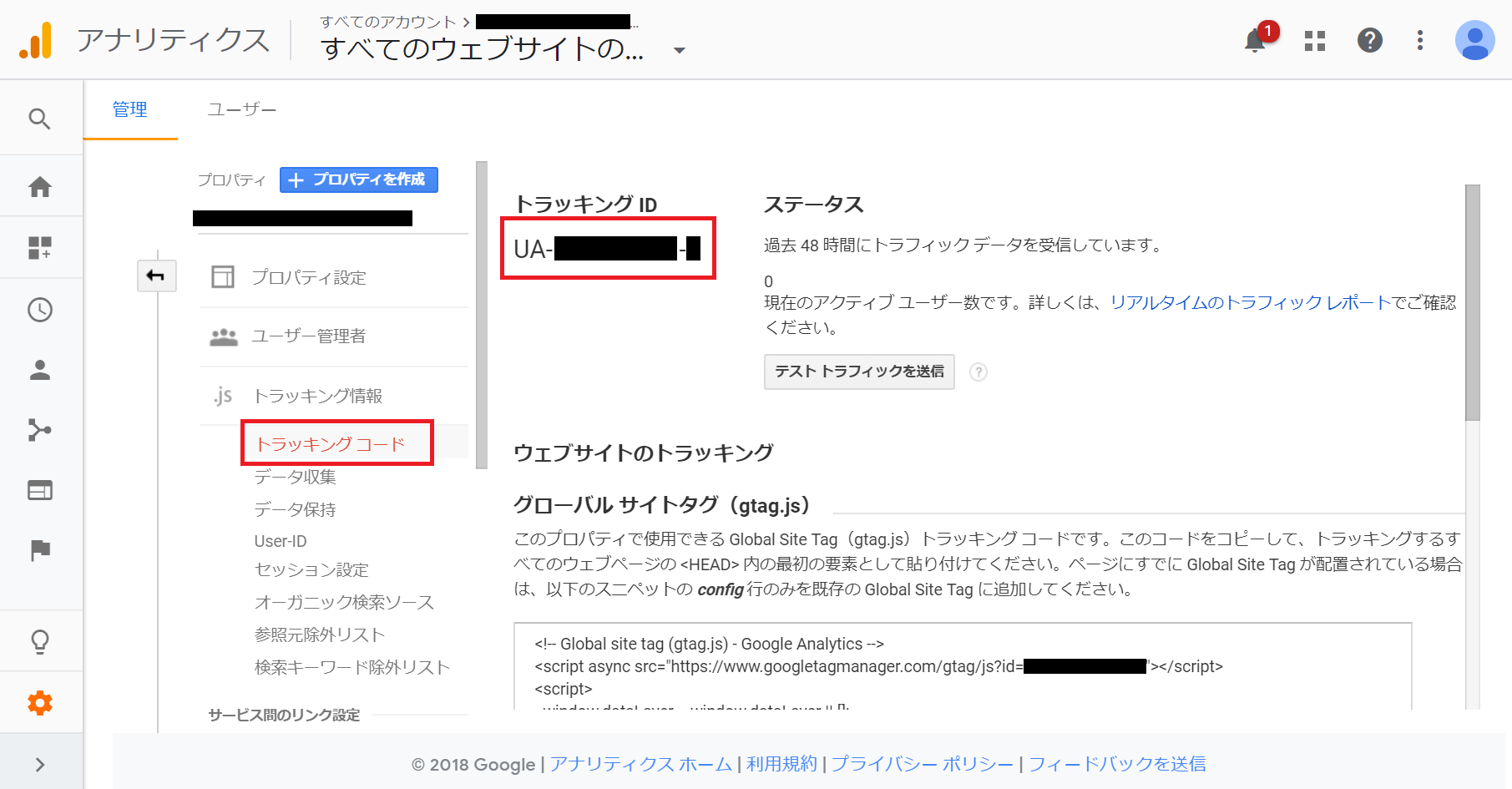Click the プロパティ設定 layout icon
The height and width of the screenshot is (789, 1512).
[222, 277]
